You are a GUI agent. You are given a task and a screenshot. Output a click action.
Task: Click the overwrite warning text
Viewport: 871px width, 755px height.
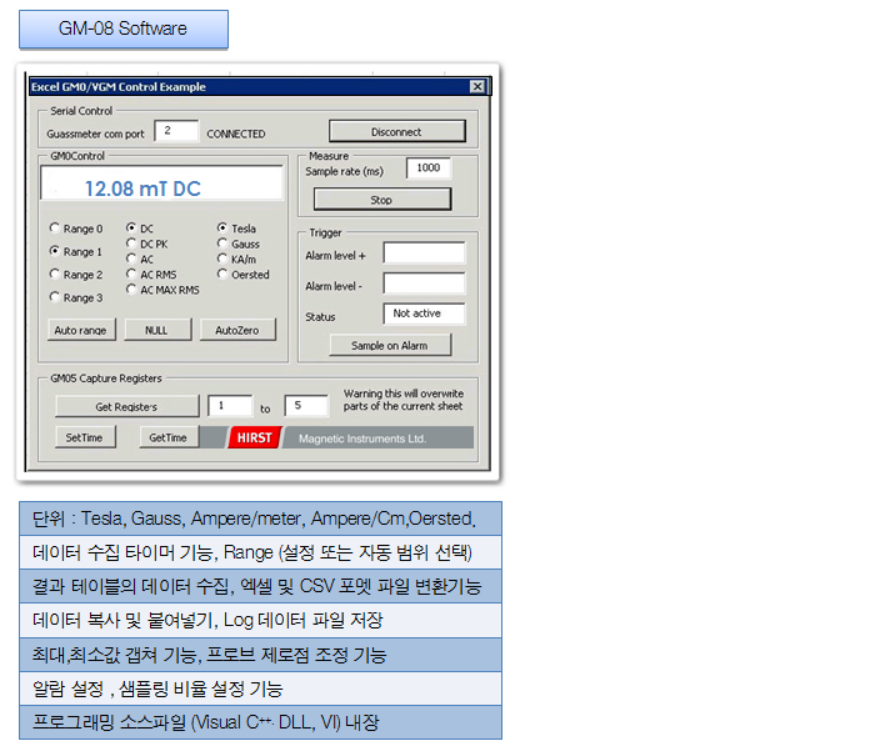[403, 400]
